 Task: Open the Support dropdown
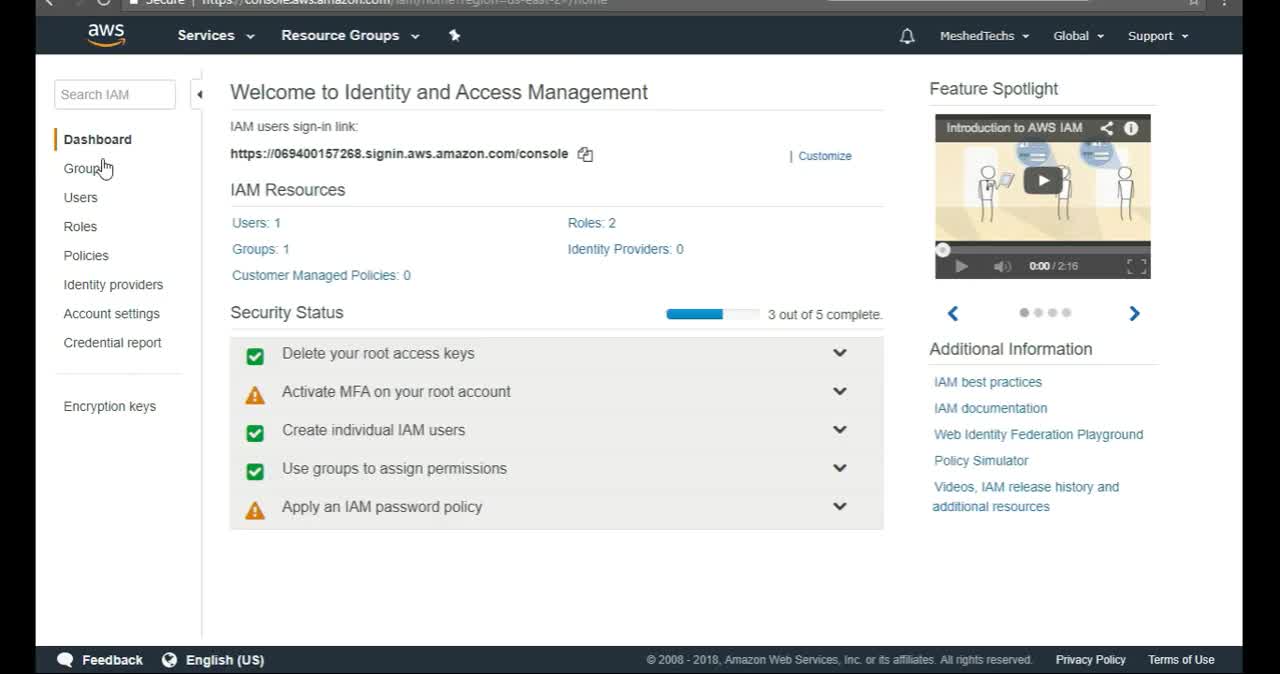[1156, 36]
